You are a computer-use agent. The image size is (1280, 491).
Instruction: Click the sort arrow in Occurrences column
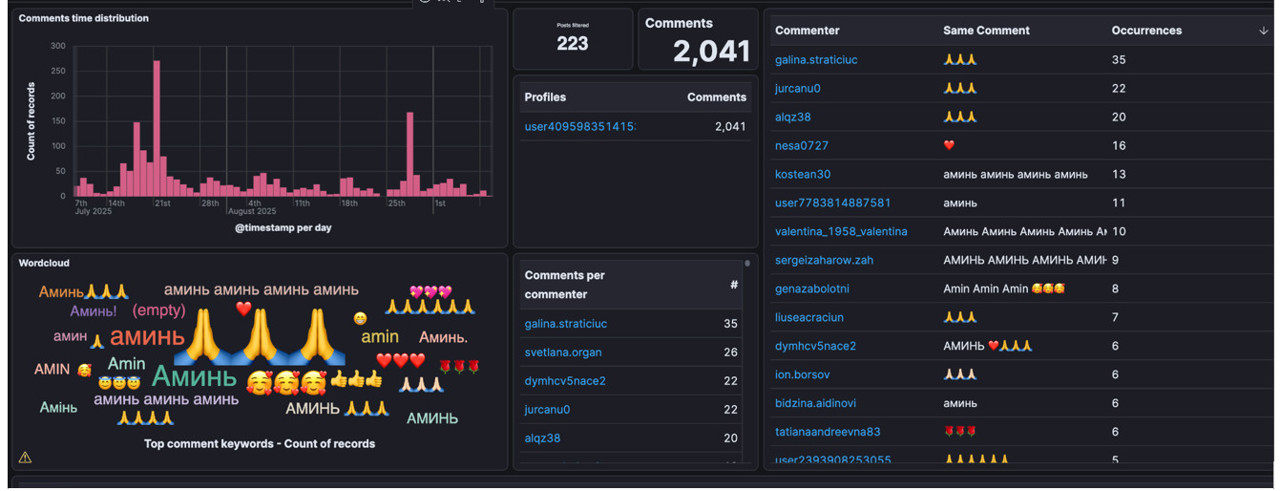click(1264, 31)
